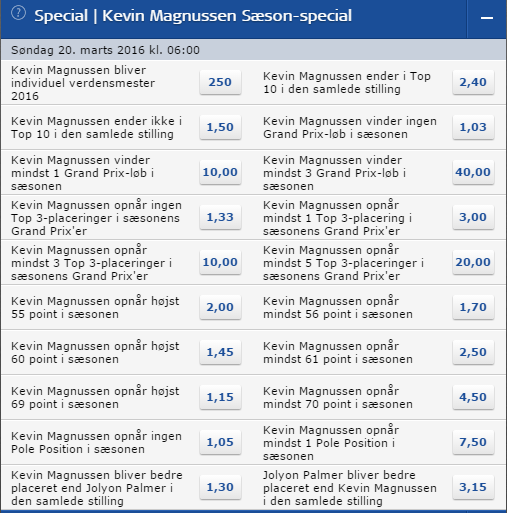
Task: Click 10,00 odds wins at least 1 Grand Prix
Action: click(x=220, y=172)
